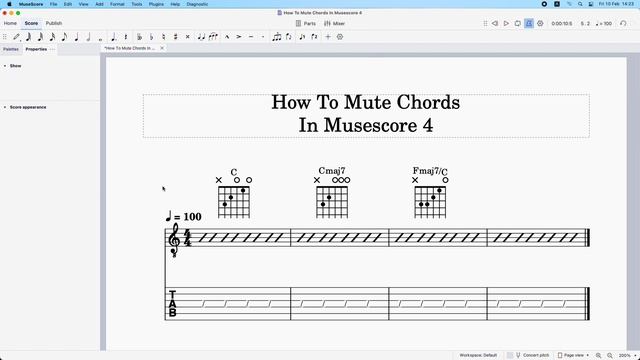640x360 pixels.
Task: Flip note stem direction
Action: [x=289, y=37]
